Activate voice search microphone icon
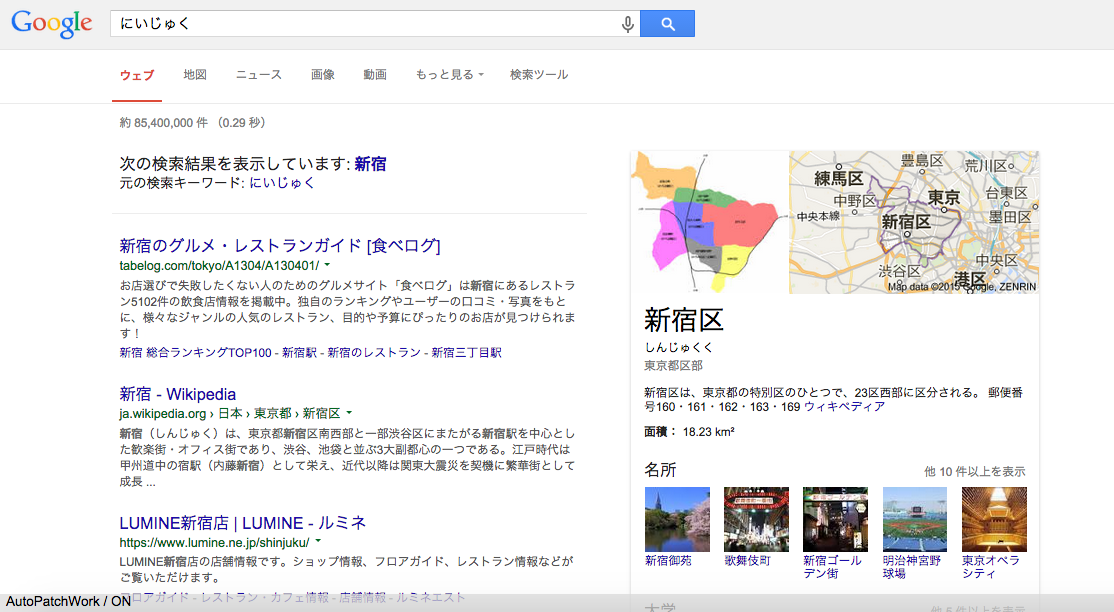The width and height of the screenshot is (1114, 612). [x=627, y=24]
